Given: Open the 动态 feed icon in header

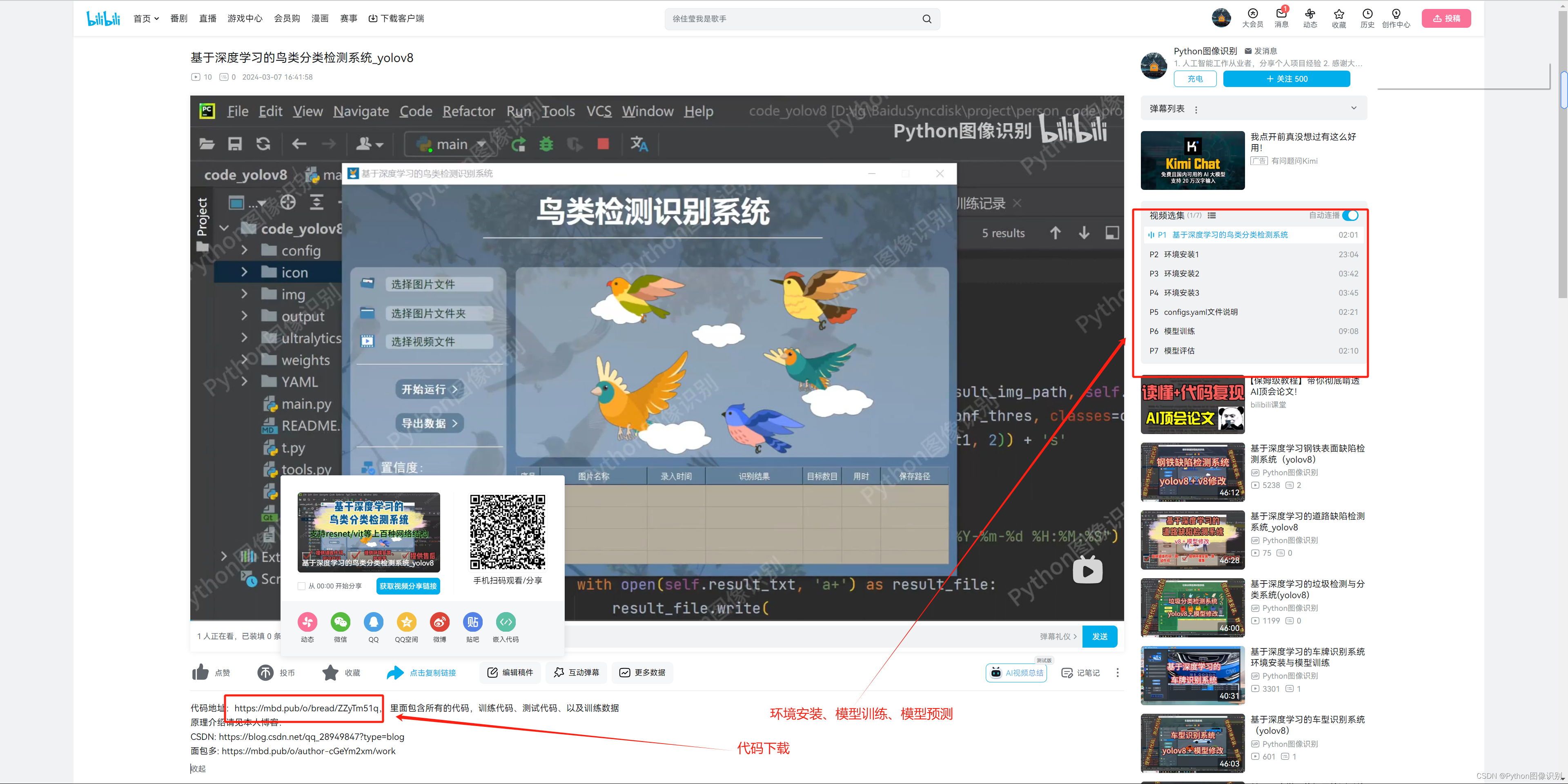Looking at the screenshot, I should click(x=1309, y=18).
